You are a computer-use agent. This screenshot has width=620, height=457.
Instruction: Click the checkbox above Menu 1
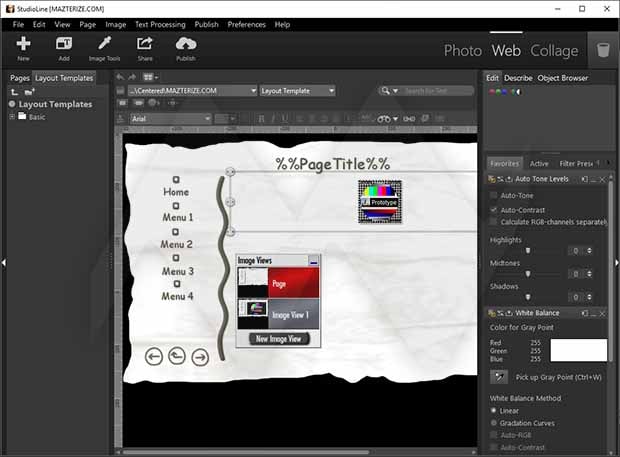(x=176, y=206)
